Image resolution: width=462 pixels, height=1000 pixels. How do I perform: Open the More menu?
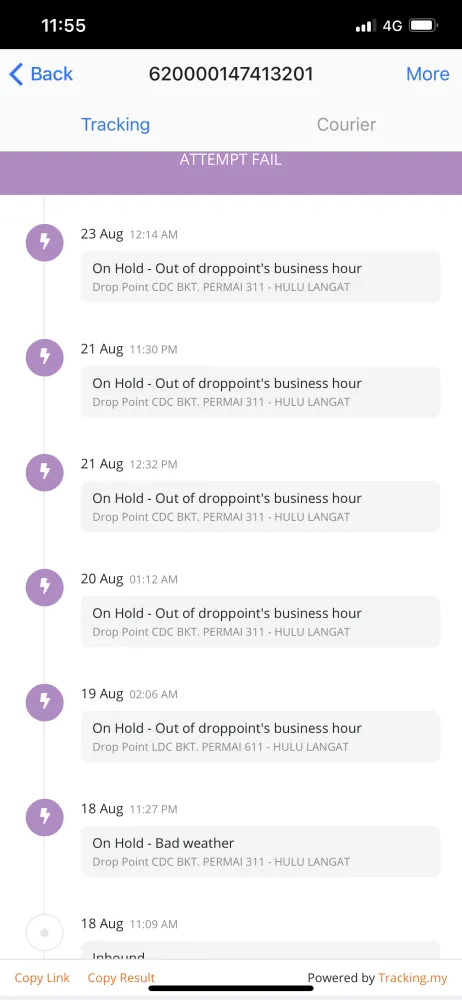click(x=428, y=74)
